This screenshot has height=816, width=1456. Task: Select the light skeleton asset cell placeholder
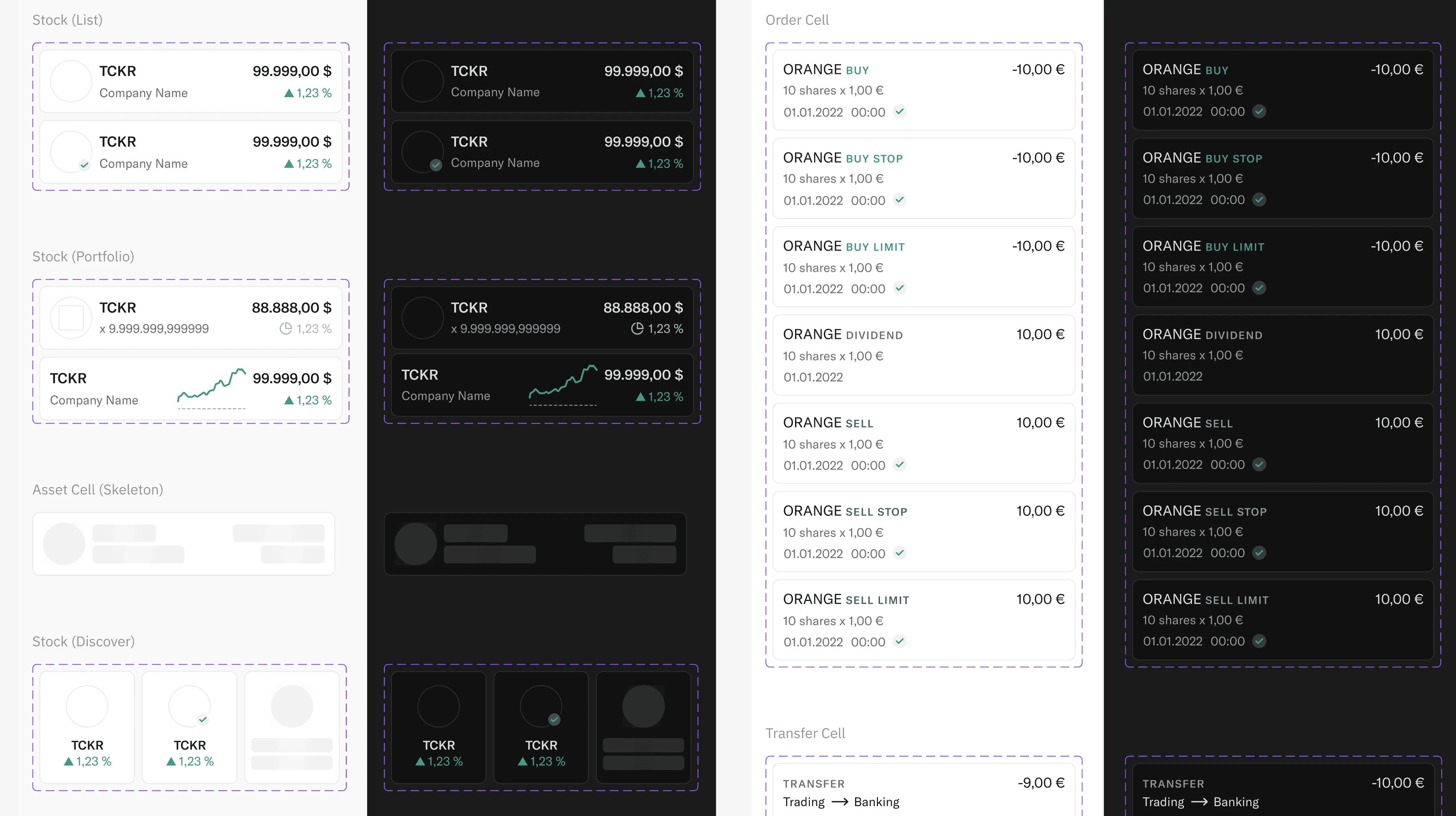(184, 544)
